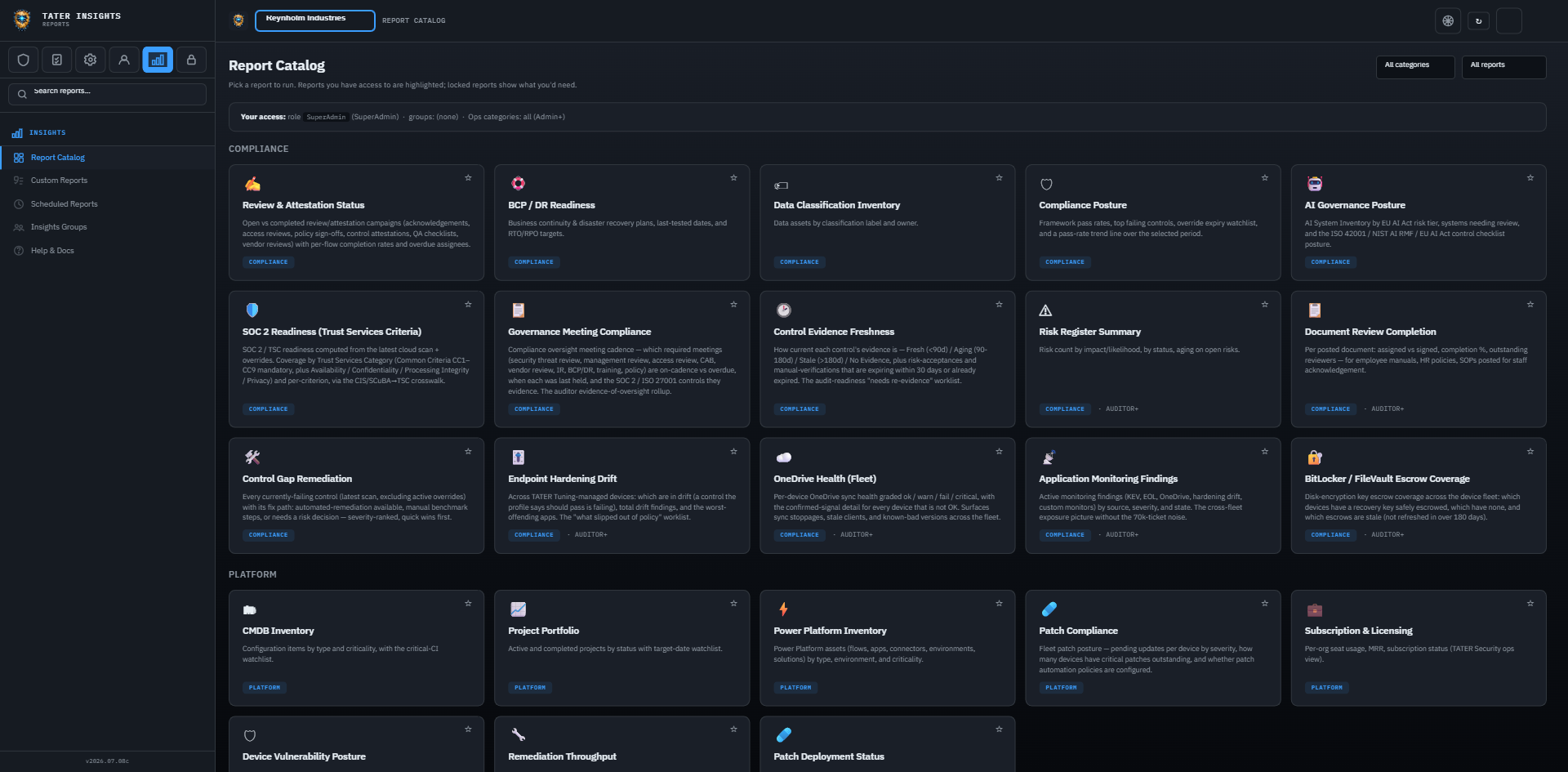
Task: Open Scheduled Reports in sidebar
Action: [107, 204]
